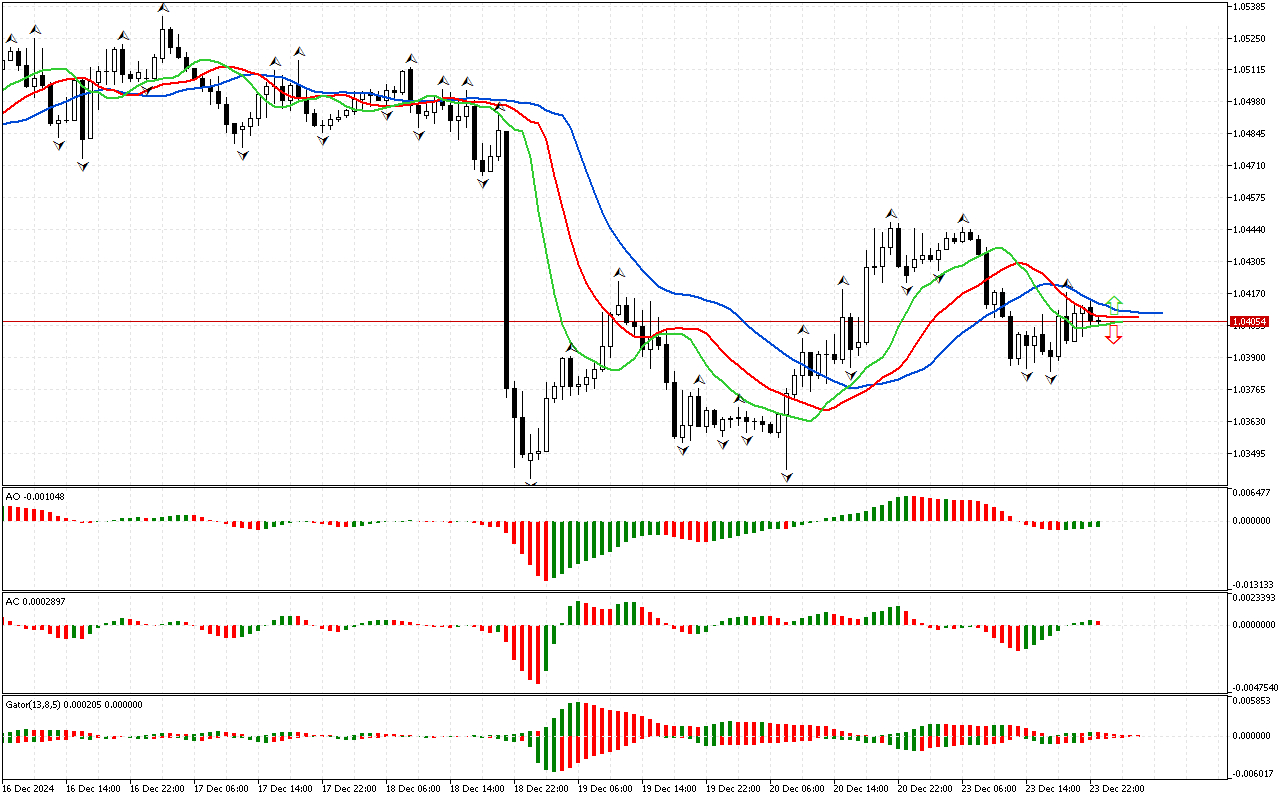Viewport: 1280px width, 800px height.
Task: Click the 1.03765 price axis label
Action: point(1251,390)
